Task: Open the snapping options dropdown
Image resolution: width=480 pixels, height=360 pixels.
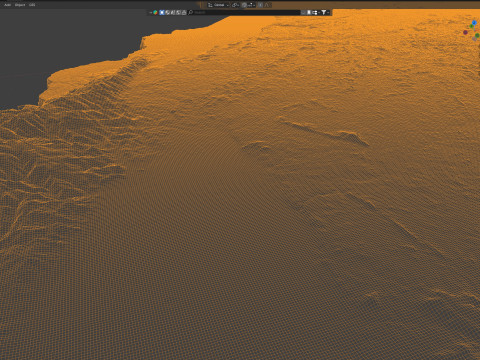Action: [x=251, y=5]
